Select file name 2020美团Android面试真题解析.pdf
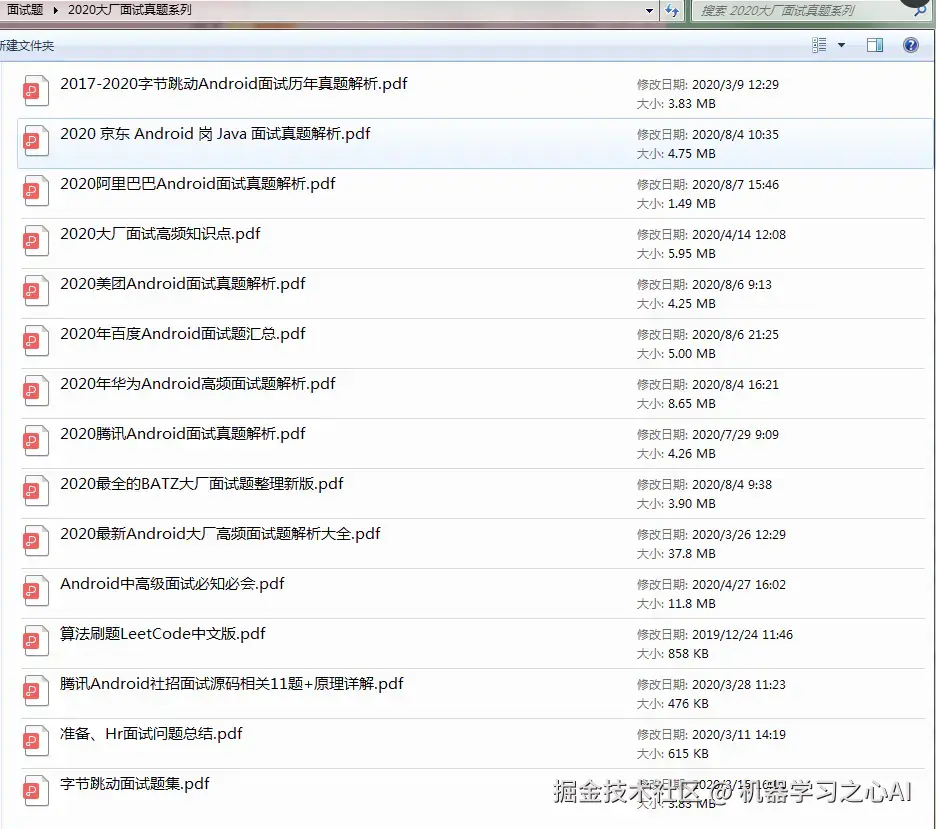This screenshot has height=829, width=936. tap(183, 283)
